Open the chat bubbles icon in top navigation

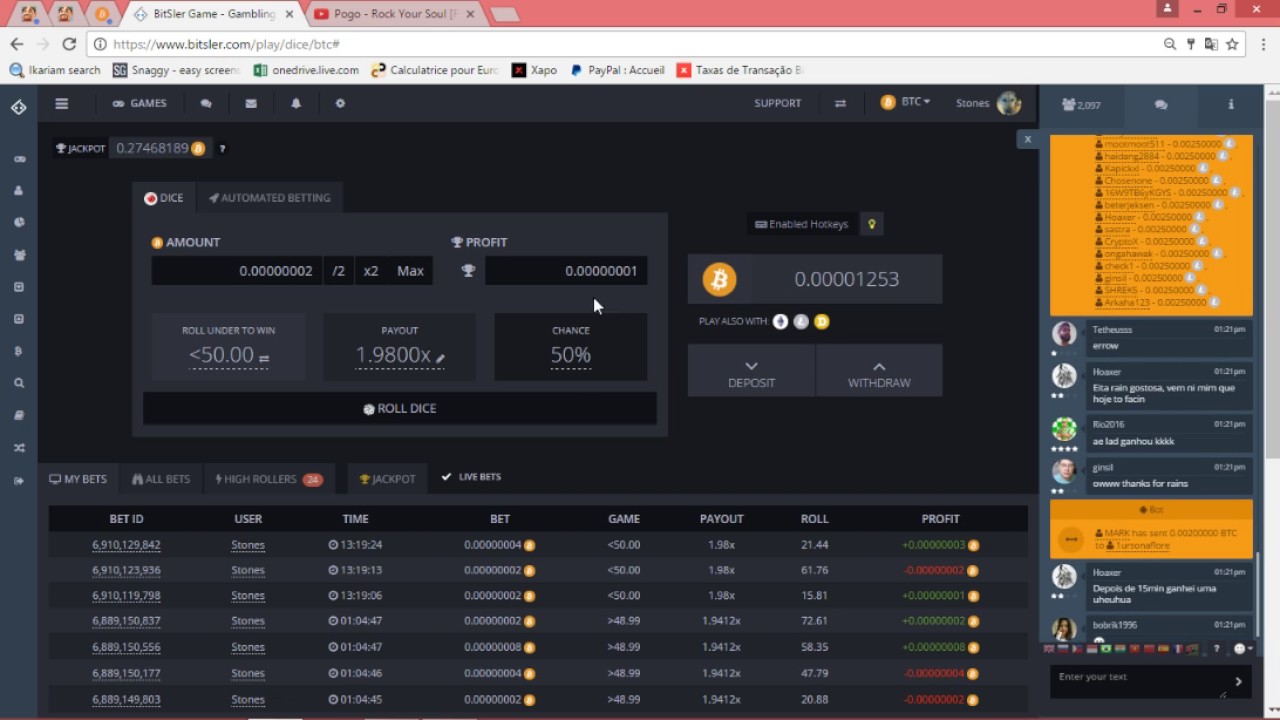tap(206, 103)
